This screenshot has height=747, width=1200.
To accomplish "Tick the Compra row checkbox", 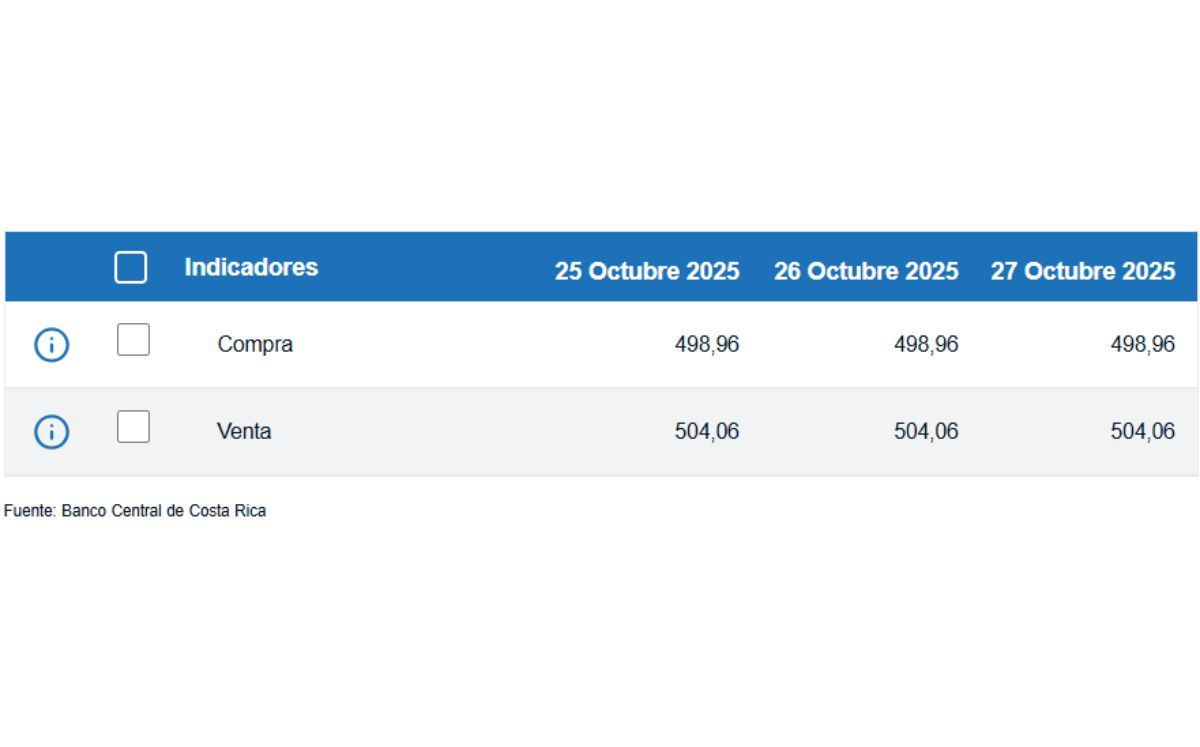I will pyautogui.click(x=133, y=340).
